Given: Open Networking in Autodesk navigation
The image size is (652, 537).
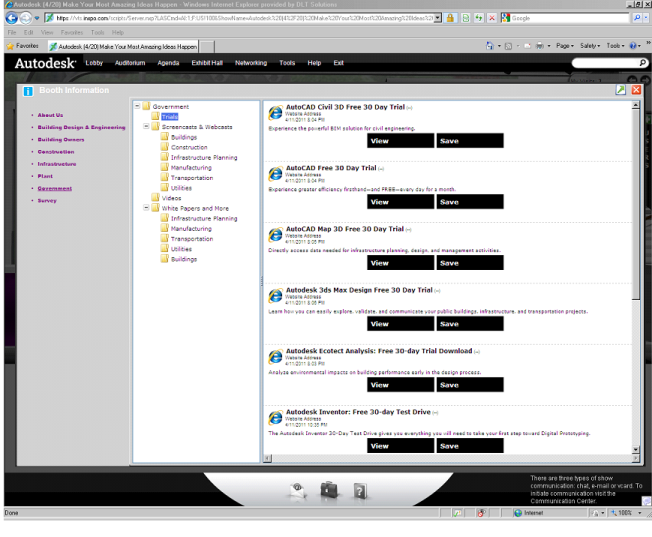Looking at the screenshot, I should tap(251, 63).
